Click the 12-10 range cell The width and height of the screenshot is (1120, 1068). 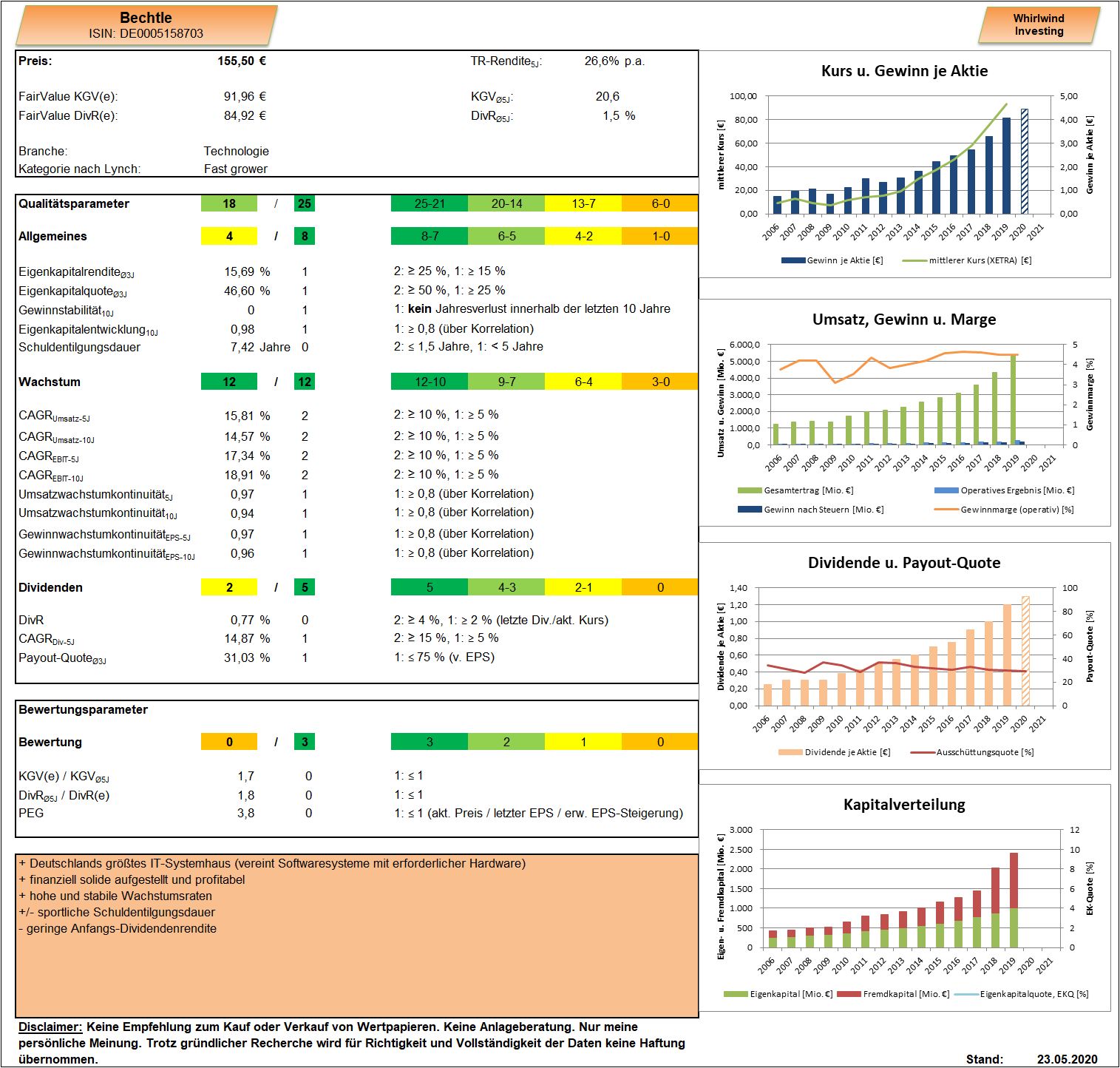click(x=430, y=382)
